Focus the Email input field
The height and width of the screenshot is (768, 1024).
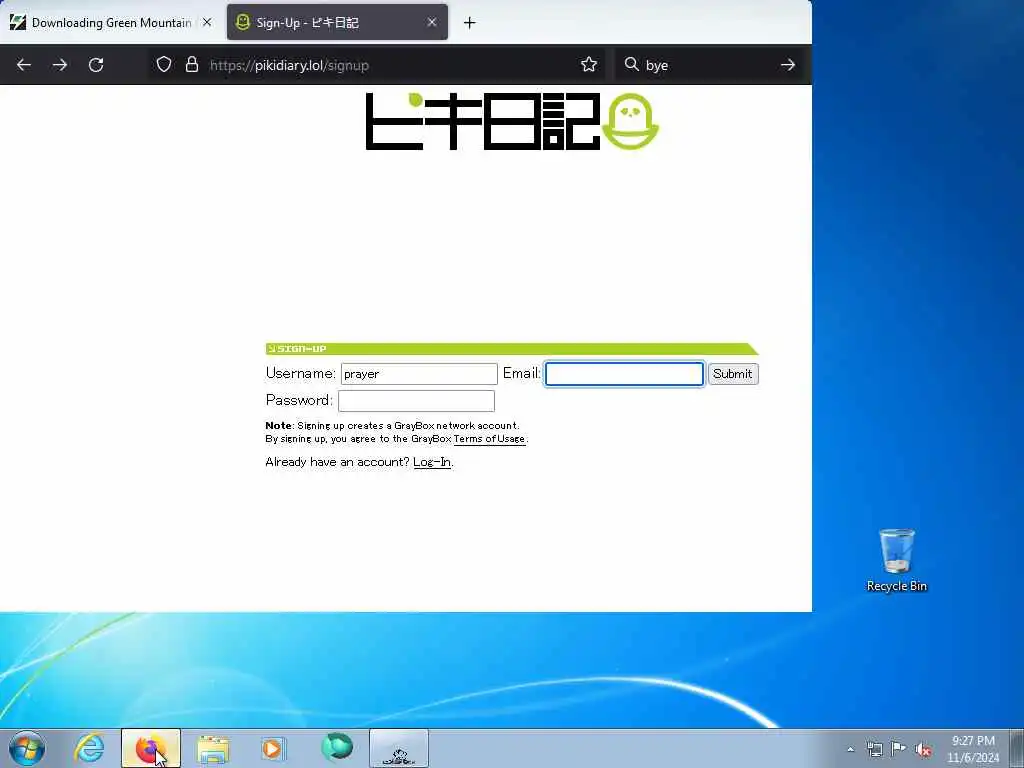pyautogui.click(x=624, y=374)
